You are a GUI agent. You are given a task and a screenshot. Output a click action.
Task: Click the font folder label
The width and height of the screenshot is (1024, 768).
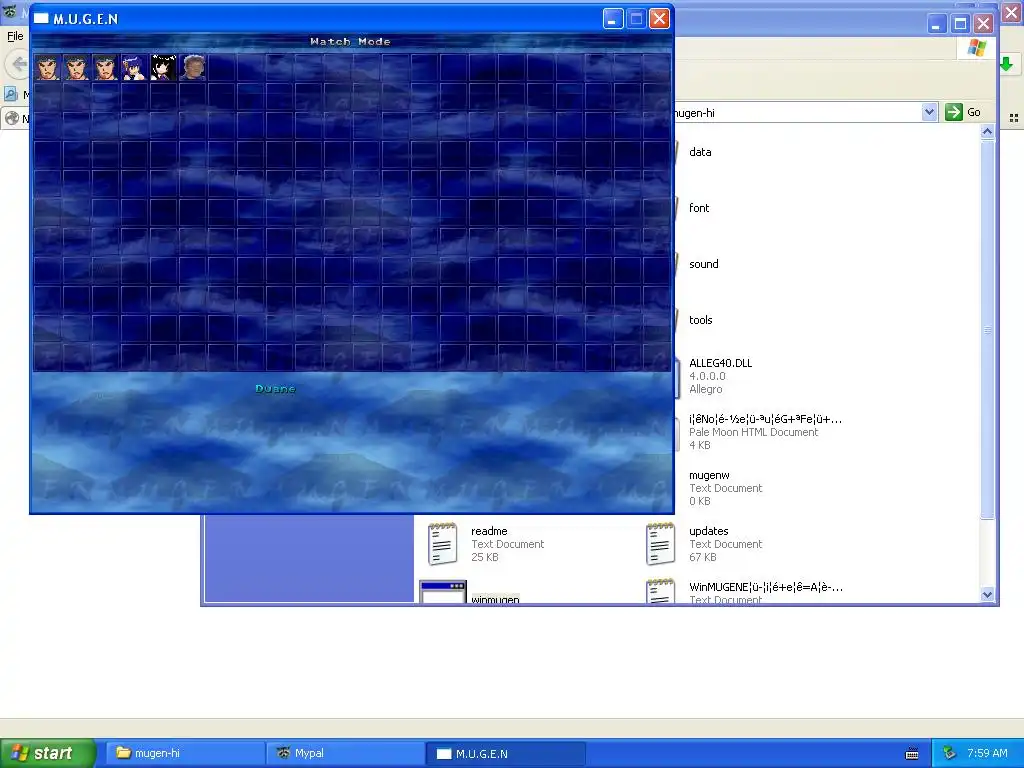point(699,208)
